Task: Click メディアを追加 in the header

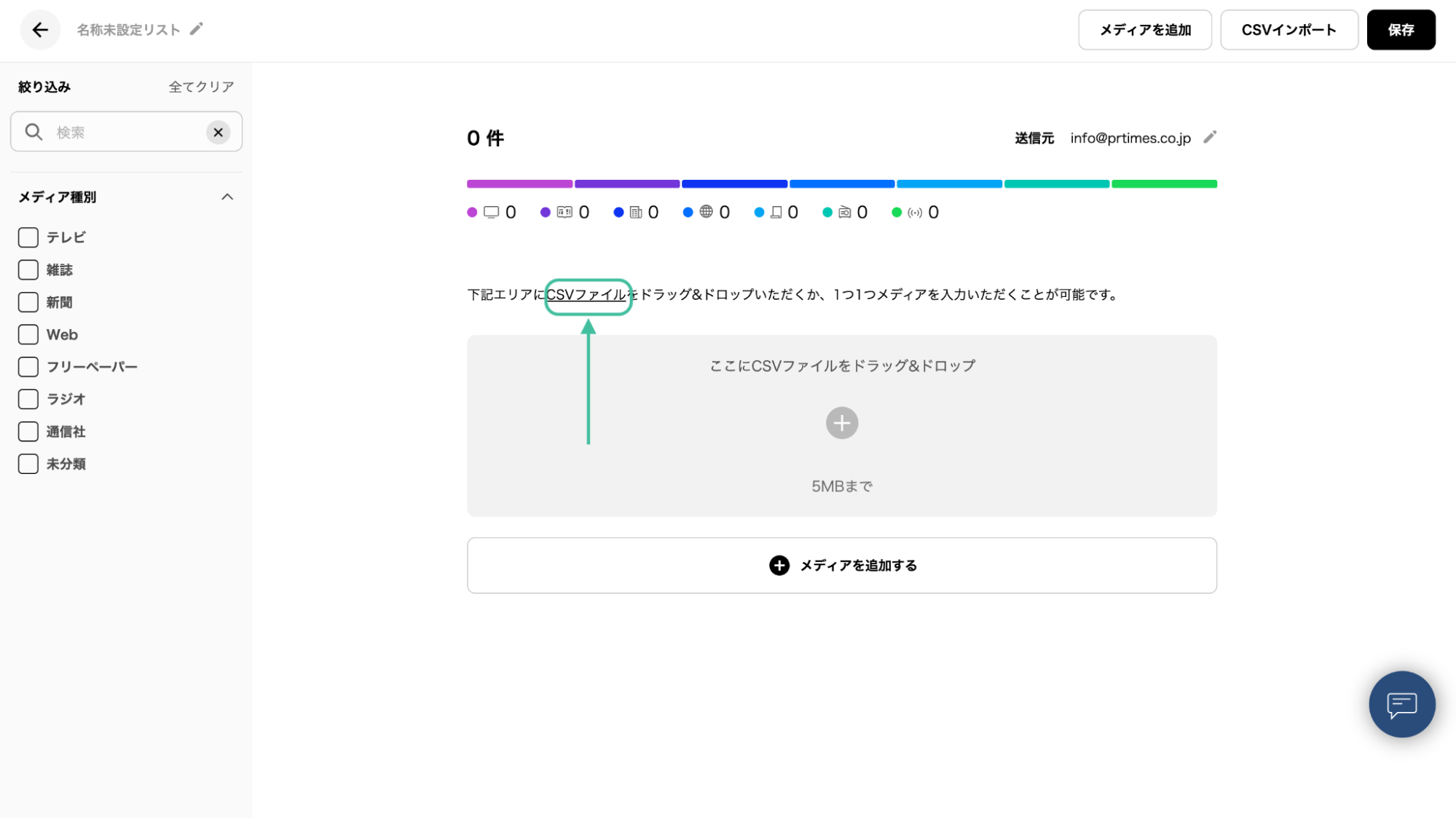Action: click(x=1144, y=30)
